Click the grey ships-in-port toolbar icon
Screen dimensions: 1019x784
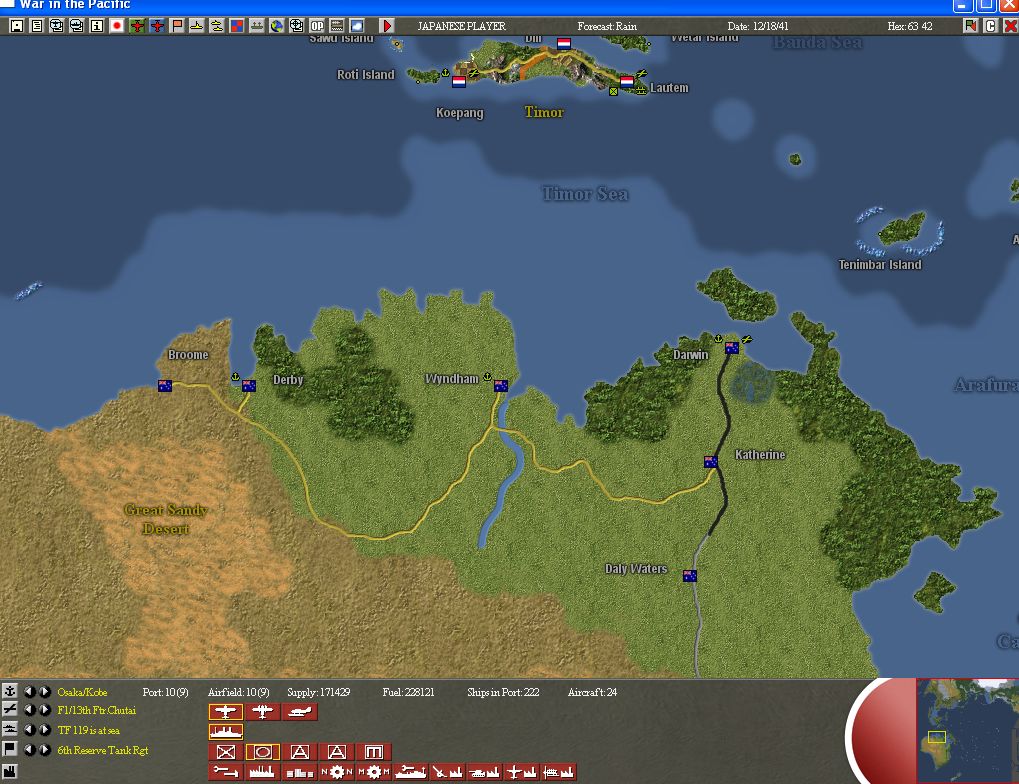257,26
